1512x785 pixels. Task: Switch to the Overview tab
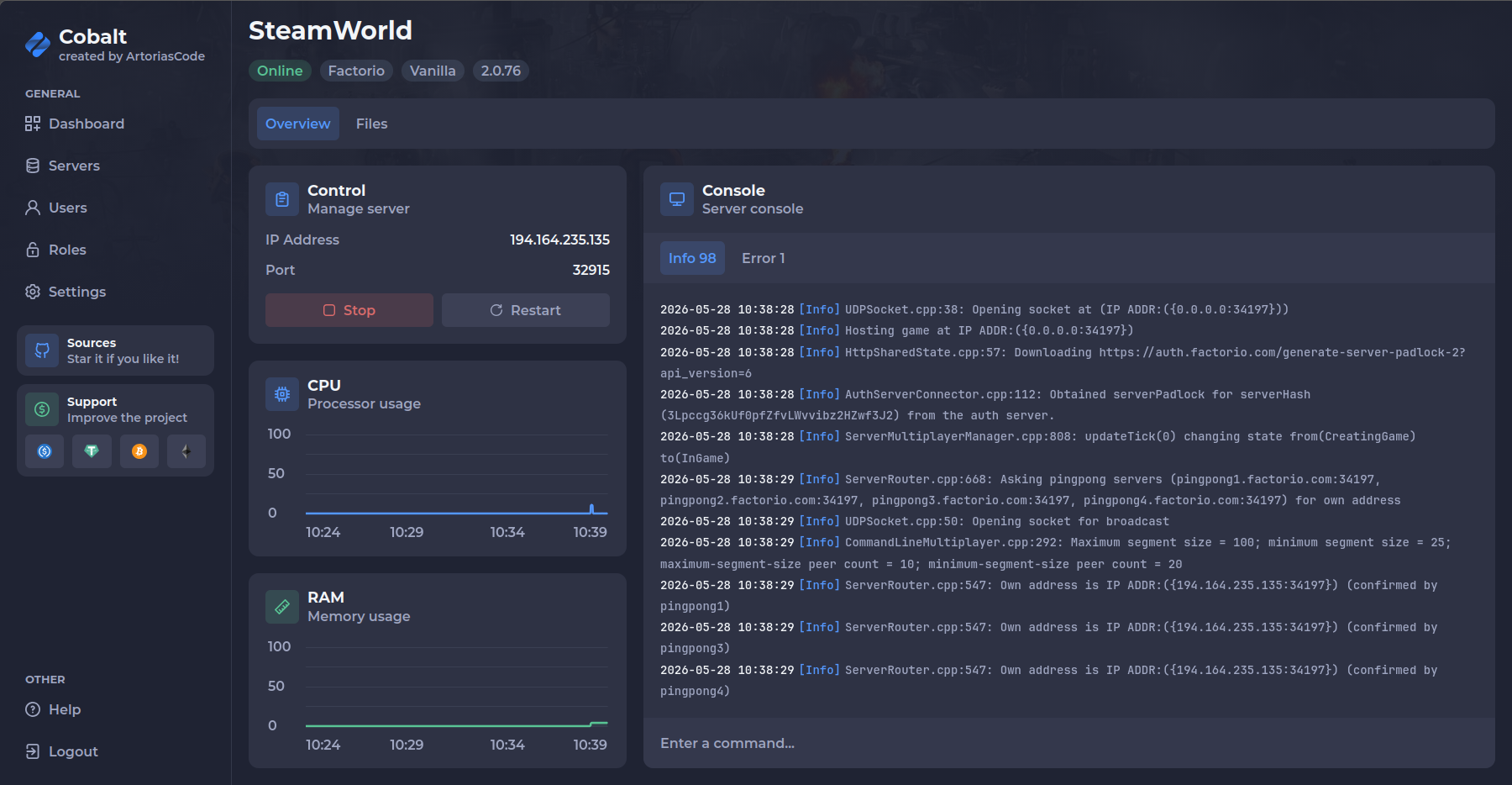298,124
